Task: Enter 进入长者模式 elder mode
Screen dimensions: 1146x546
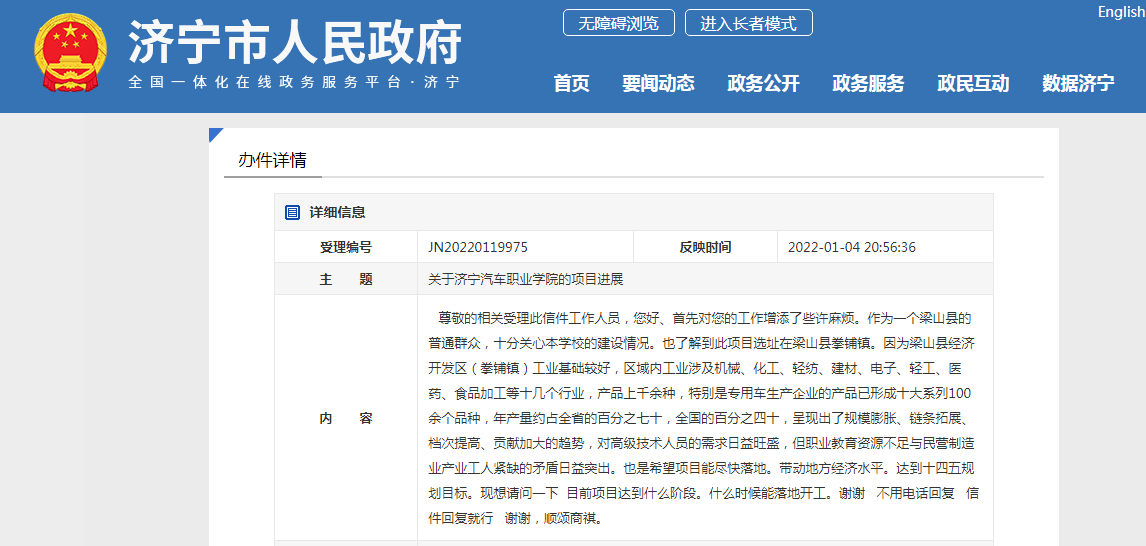Action: tap(748, 23)
